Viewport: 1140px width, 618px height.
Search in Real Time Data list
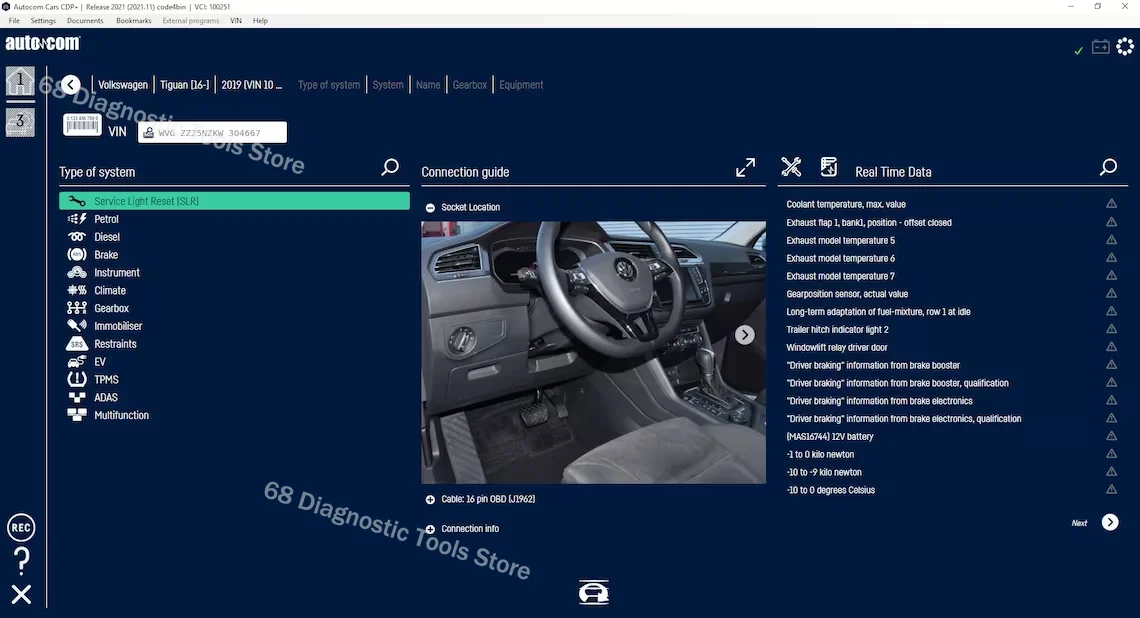point(1108,168)
